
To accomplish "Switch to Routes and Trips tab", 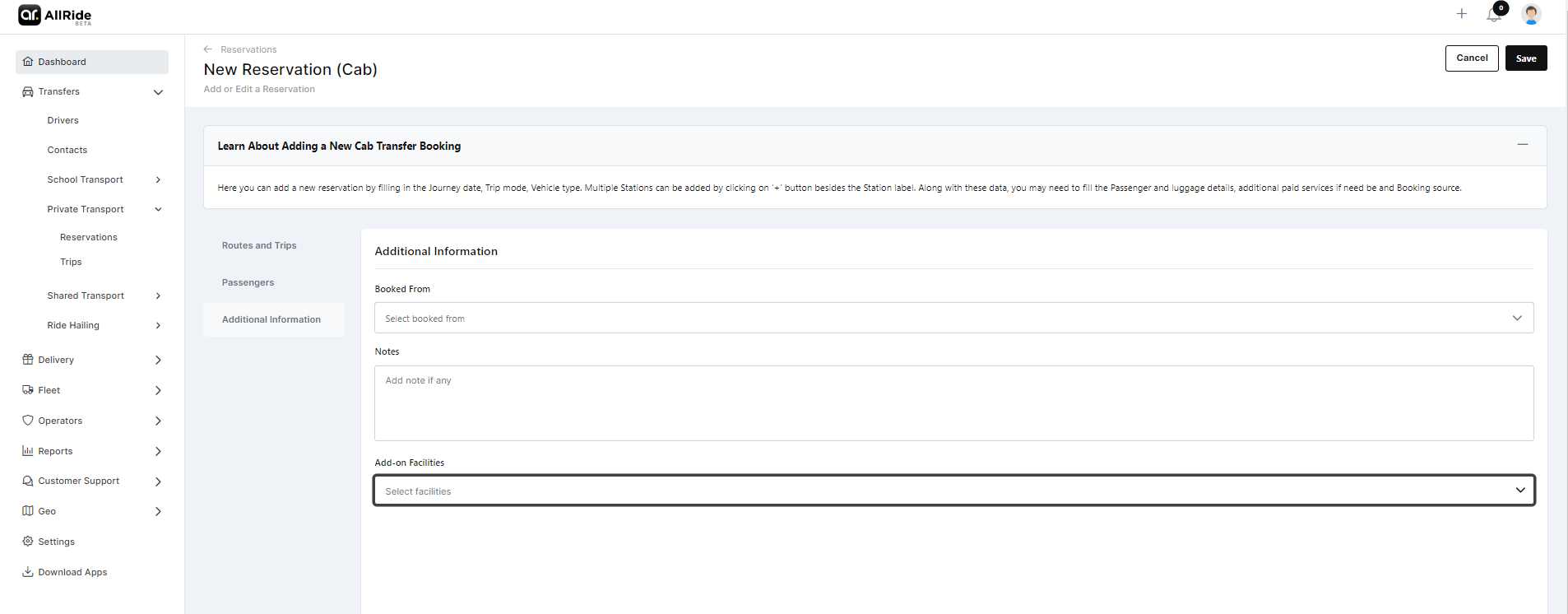I will (259, 245).
